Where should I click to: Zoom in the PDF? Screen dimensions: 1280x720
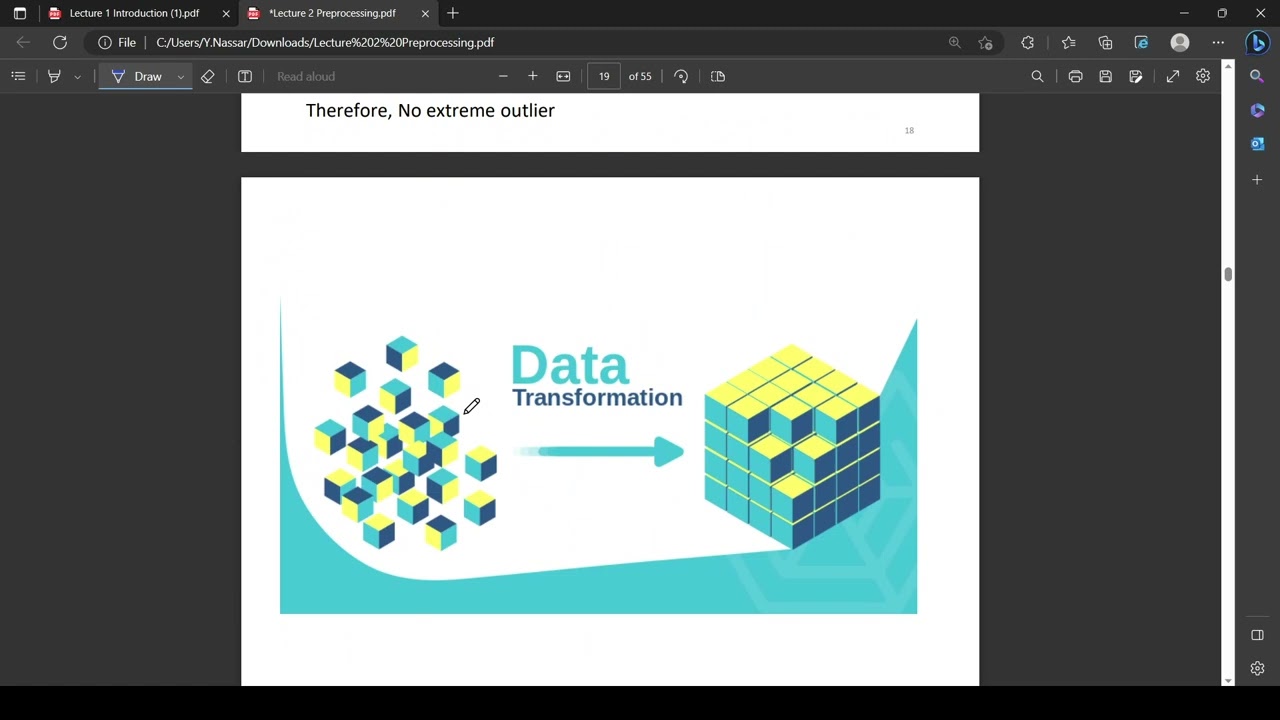pos(533,76)
